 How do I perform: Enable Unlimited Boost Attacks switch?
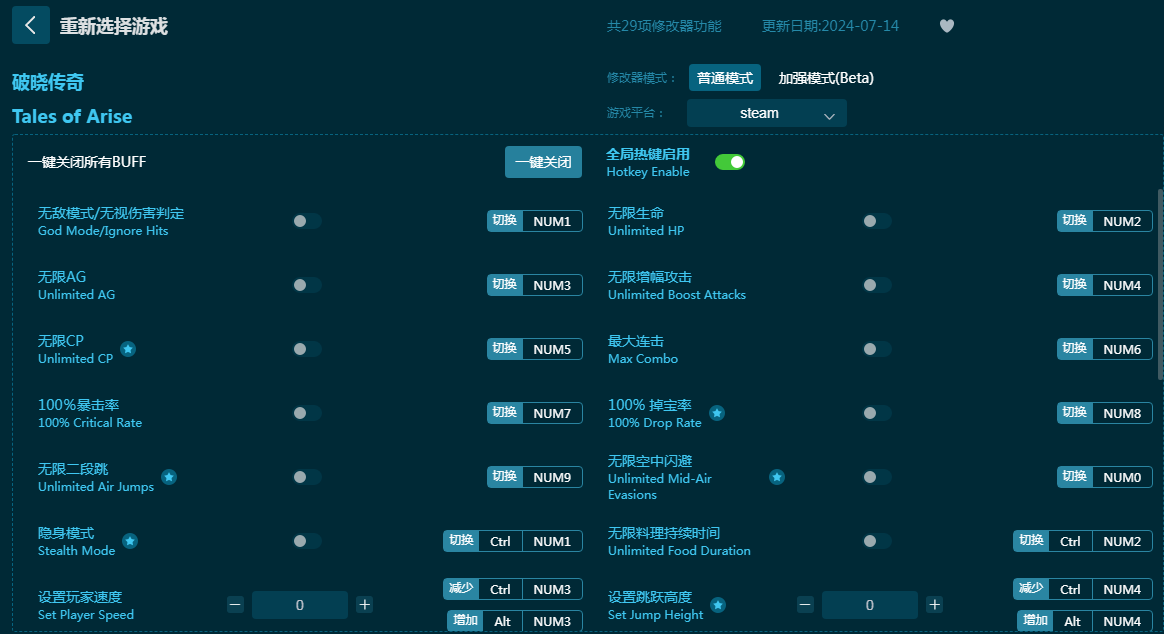point(877,285)
